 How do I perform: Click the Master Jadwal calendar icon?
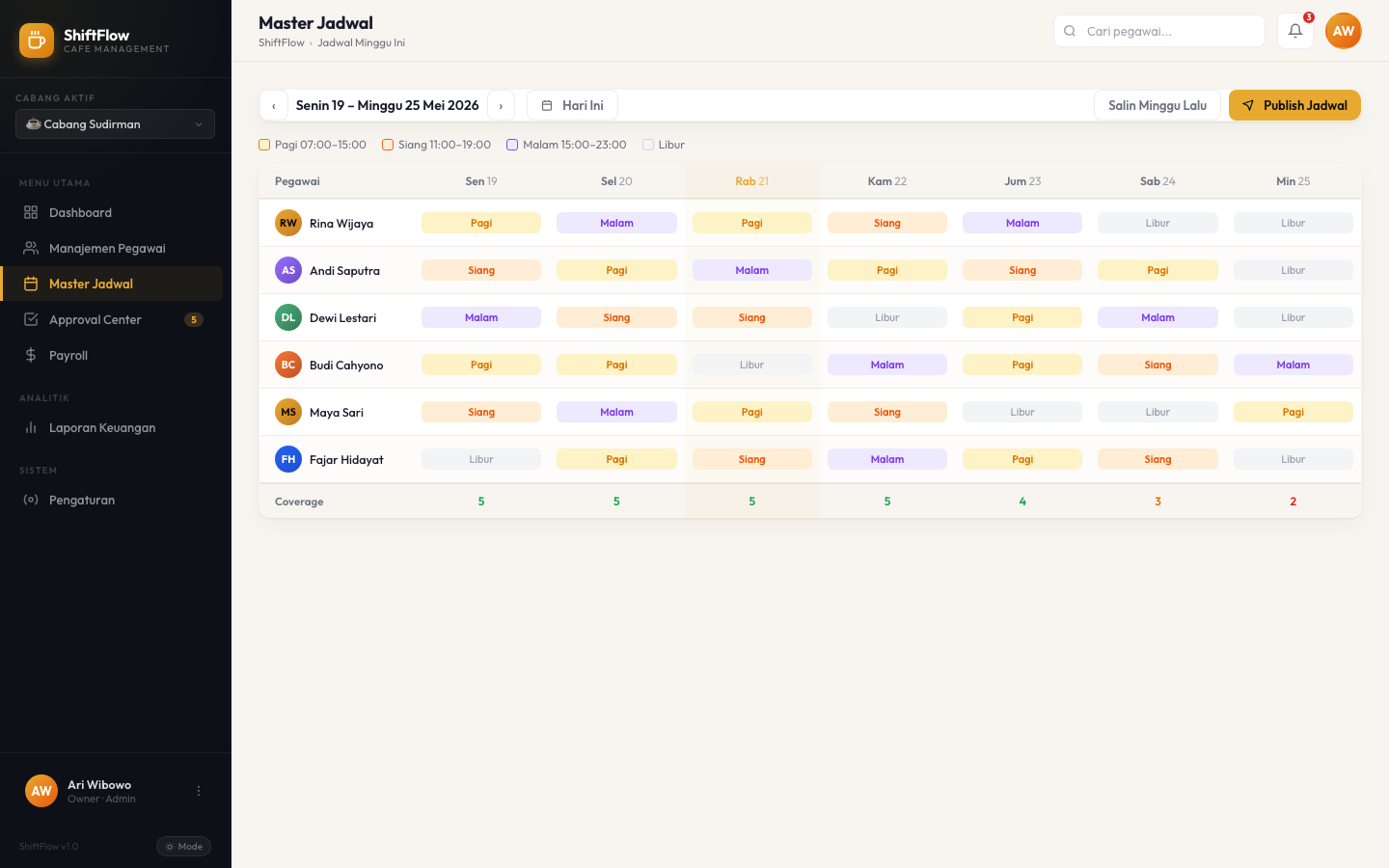[x=31, y=284]
